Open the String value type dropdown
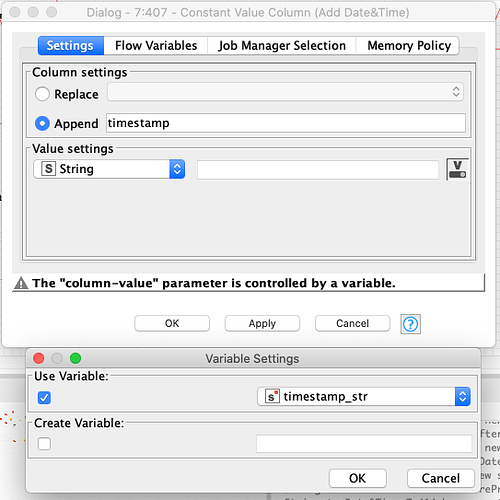This screenshot has width=500, height=500. point(109,169)
